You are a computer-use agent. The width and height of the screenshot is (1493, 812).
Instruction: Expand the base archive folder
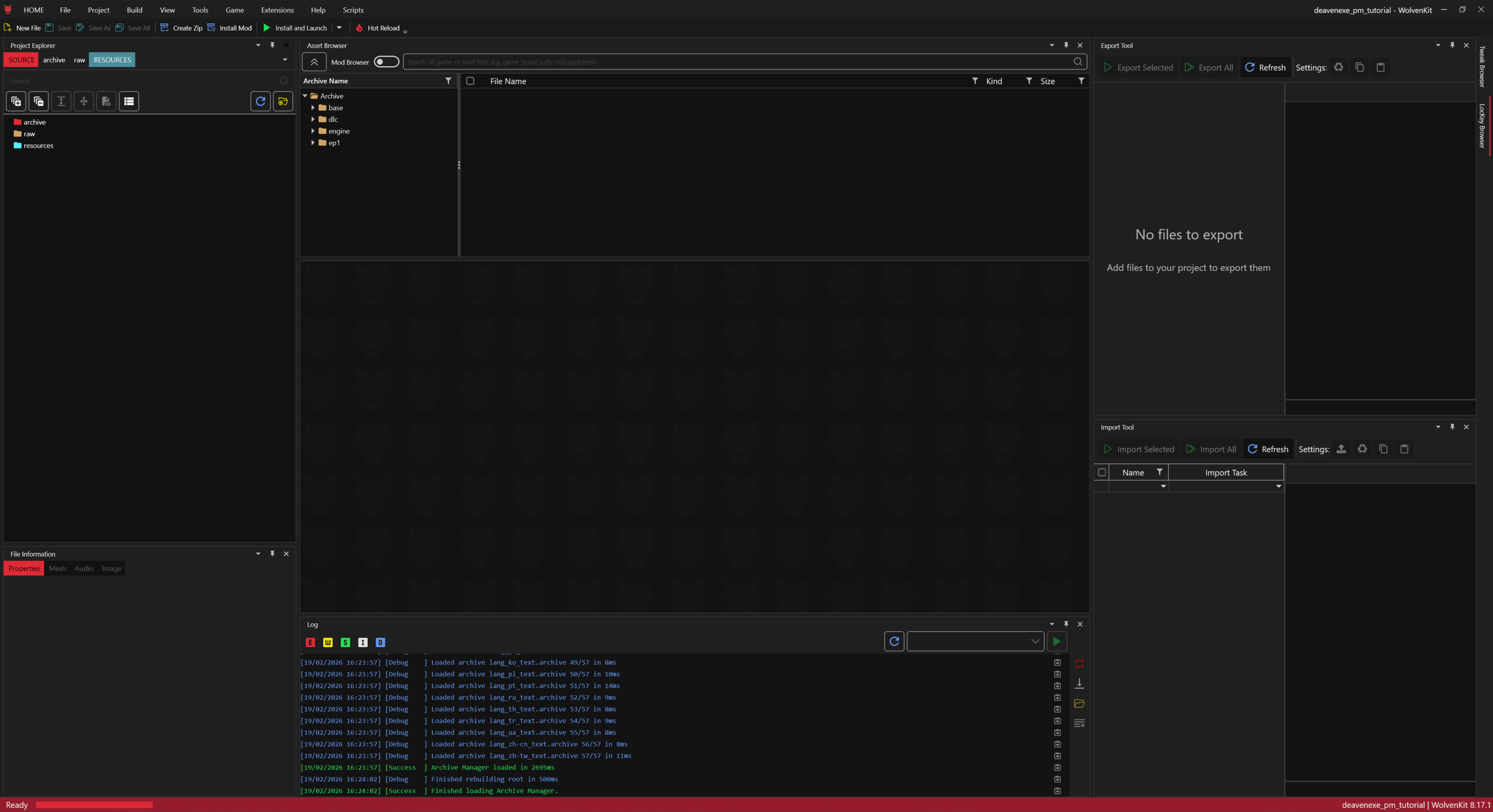coord(313,108)
